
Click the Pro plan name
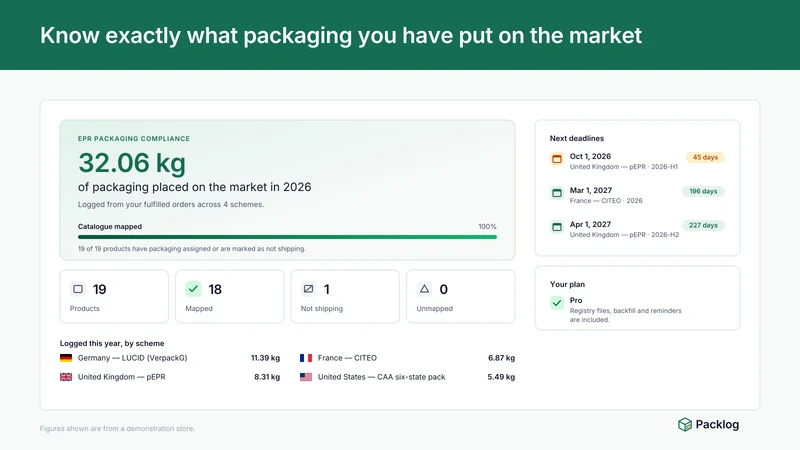coord(576,301)
